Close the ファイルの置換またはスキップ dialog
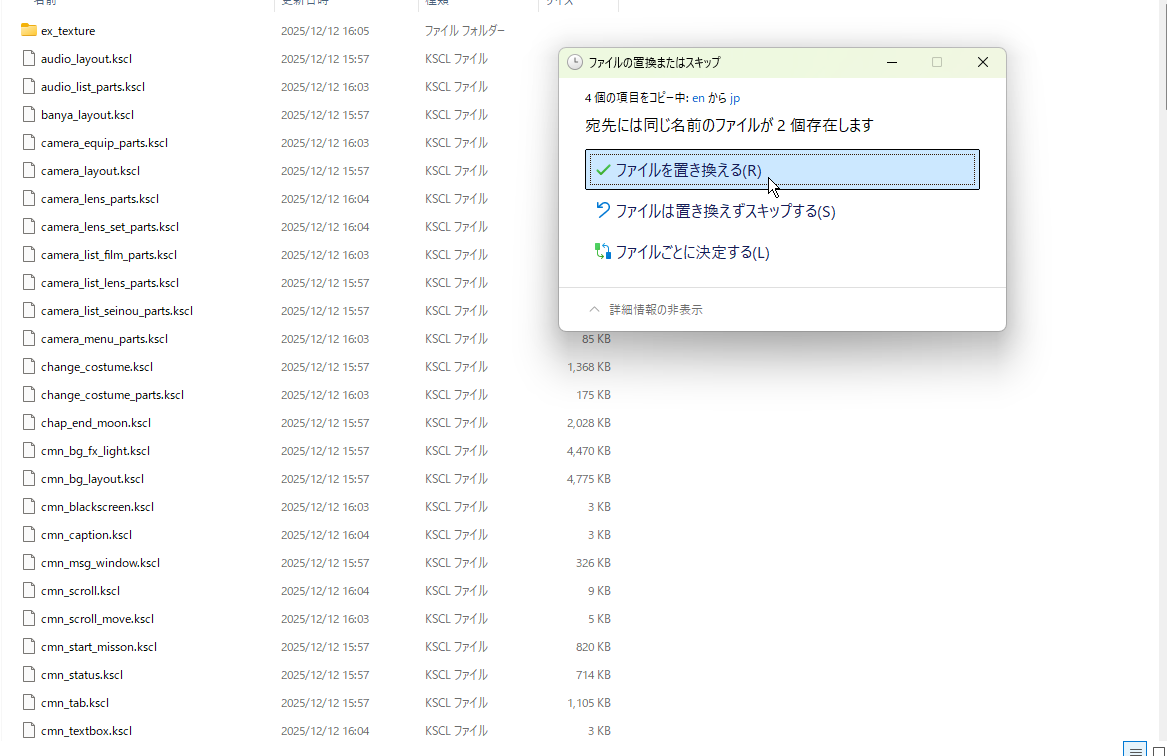Screen dimensions: 1167x756 click(982, 62)
